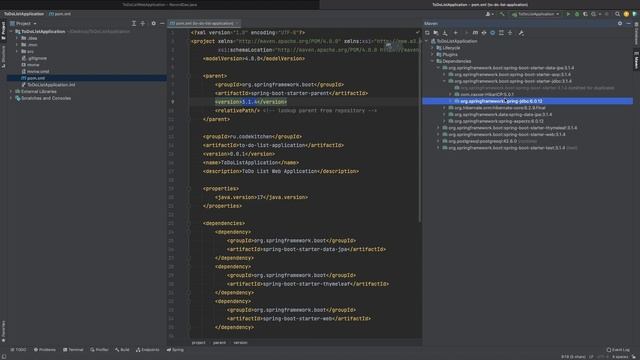Open run configuration dropdown ToDoListApplication
The width and height of the screenshot is (640, 360).
536,14
